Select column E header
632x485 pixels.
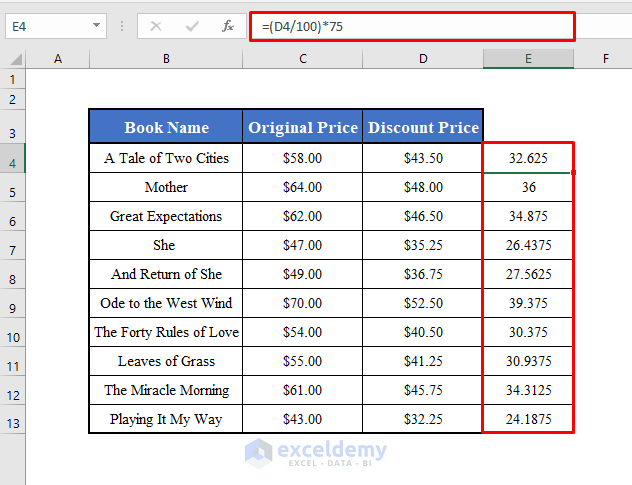click(x=528, y=59)
